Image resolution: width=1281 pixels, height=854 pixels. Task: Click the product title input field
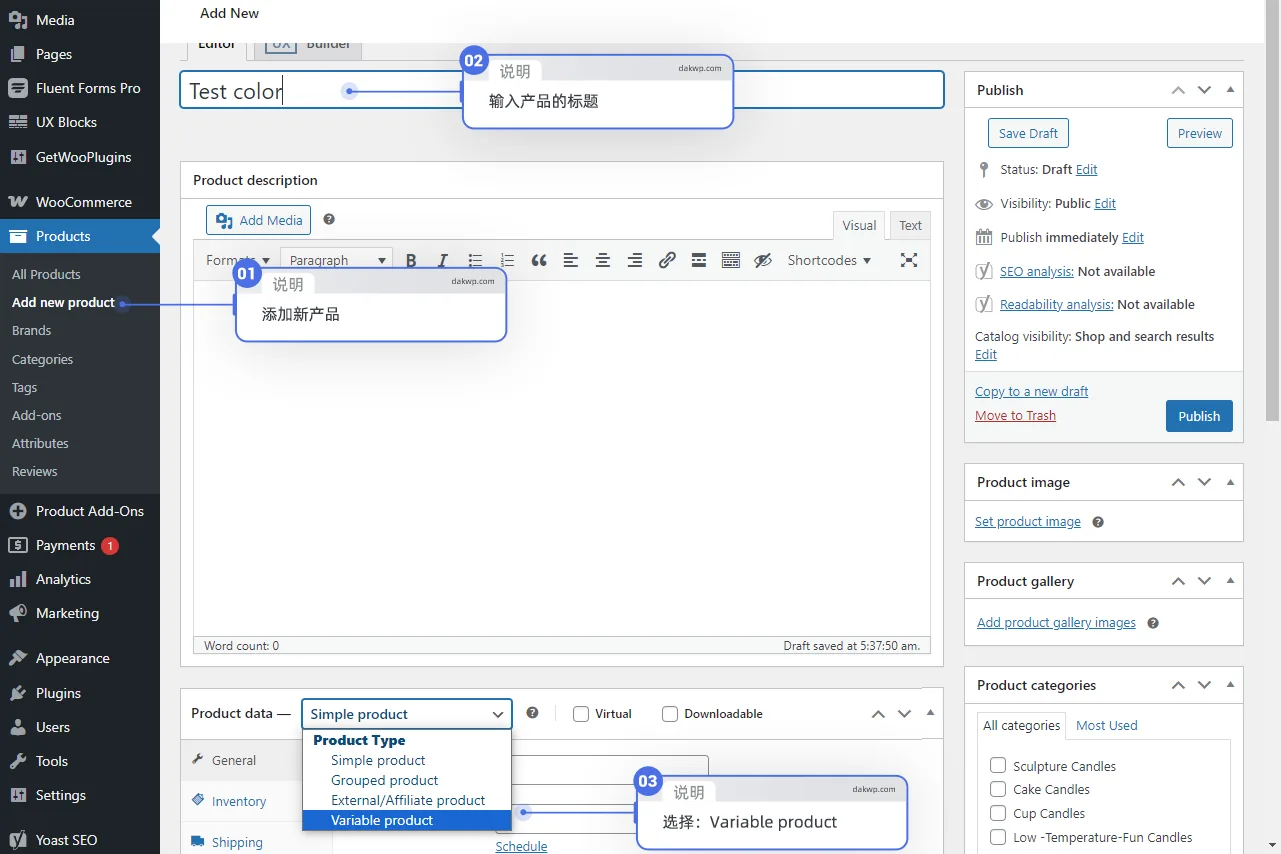[562, 90]
